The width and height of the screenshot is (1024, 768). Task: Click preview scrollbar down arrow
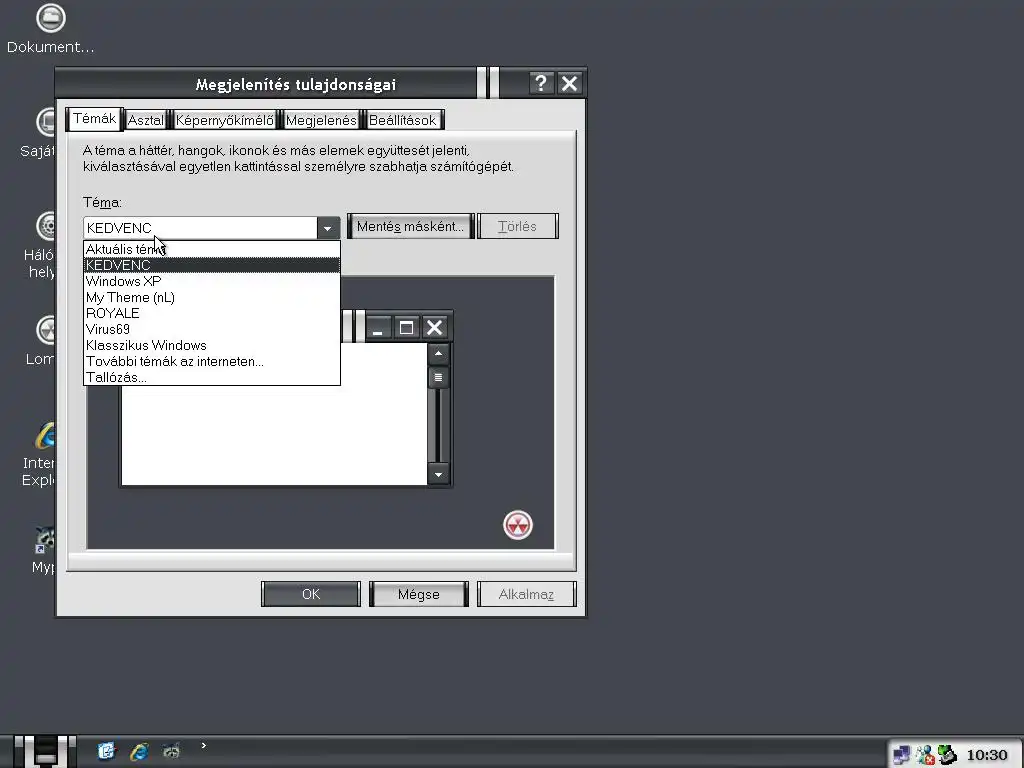[438, 475]
